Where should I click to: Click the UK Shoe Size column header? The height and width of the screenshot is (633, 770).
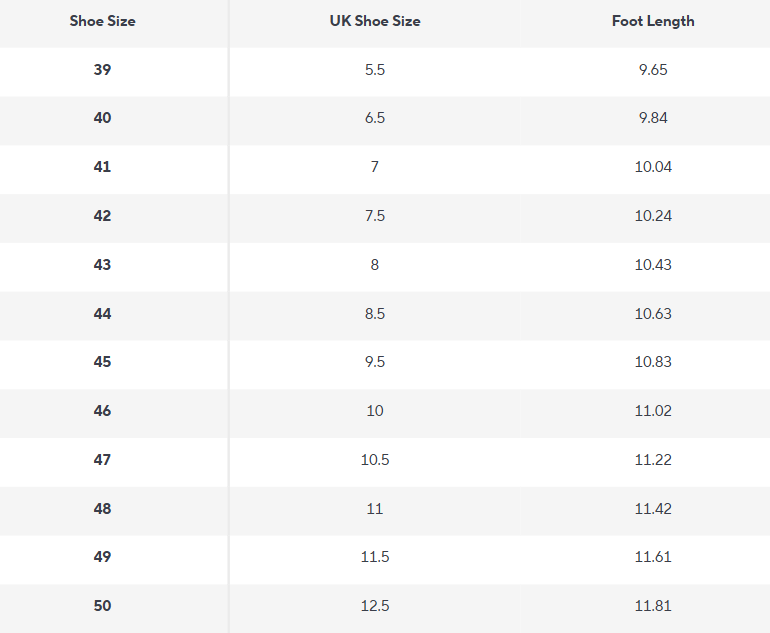(x=375, y=21)
